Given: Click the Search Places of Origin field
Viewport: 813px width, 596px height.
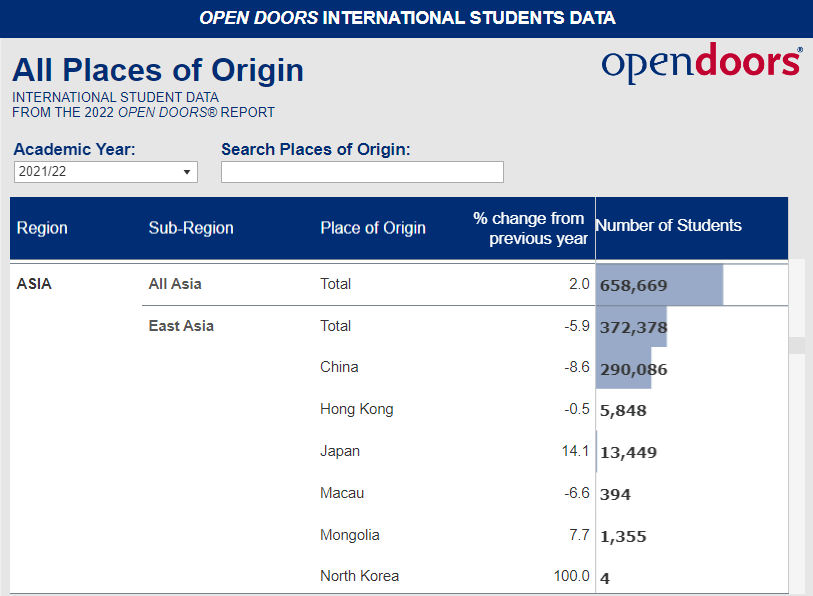Looking at the screenshot, I should 362,172.
